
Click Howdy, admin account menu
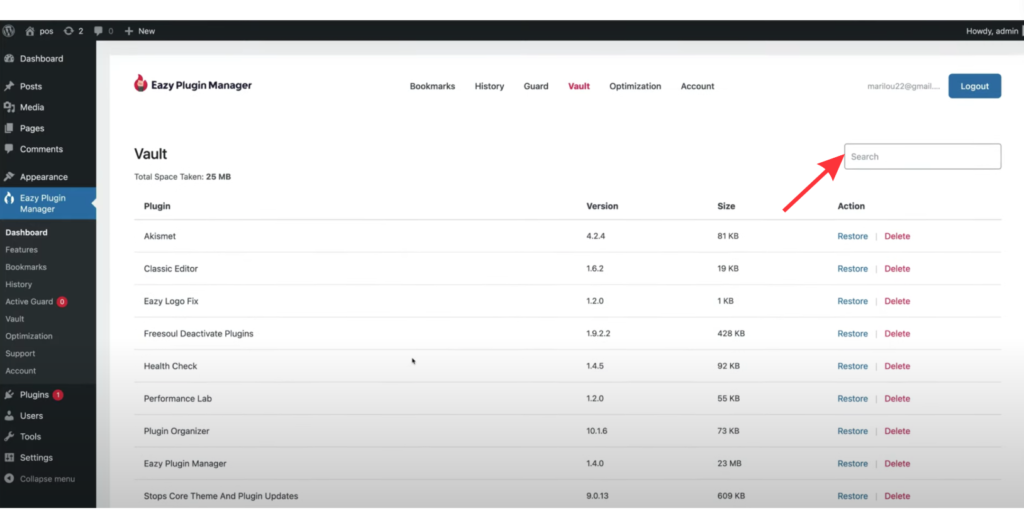992,31
